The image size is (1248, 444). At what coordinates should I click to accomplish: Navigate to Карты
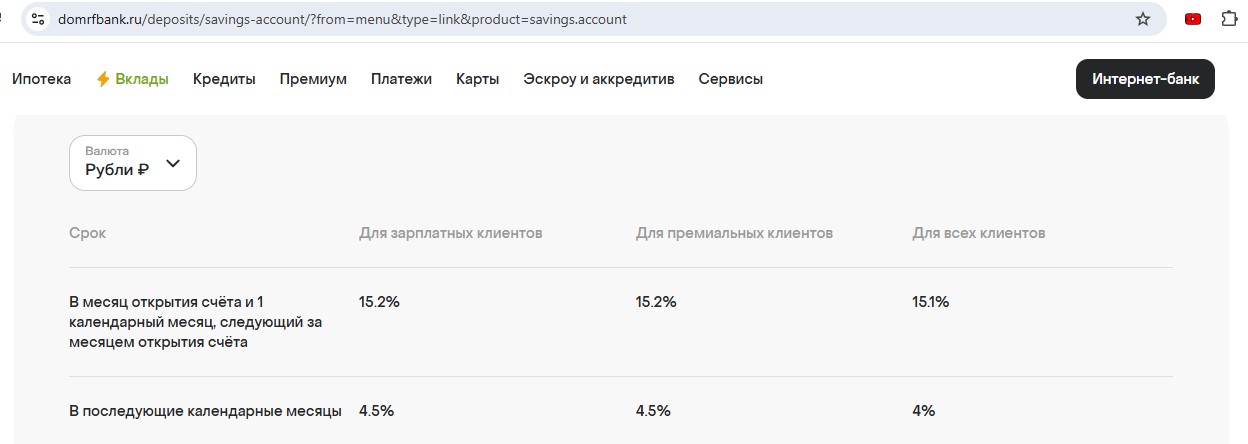click(477, 79)
